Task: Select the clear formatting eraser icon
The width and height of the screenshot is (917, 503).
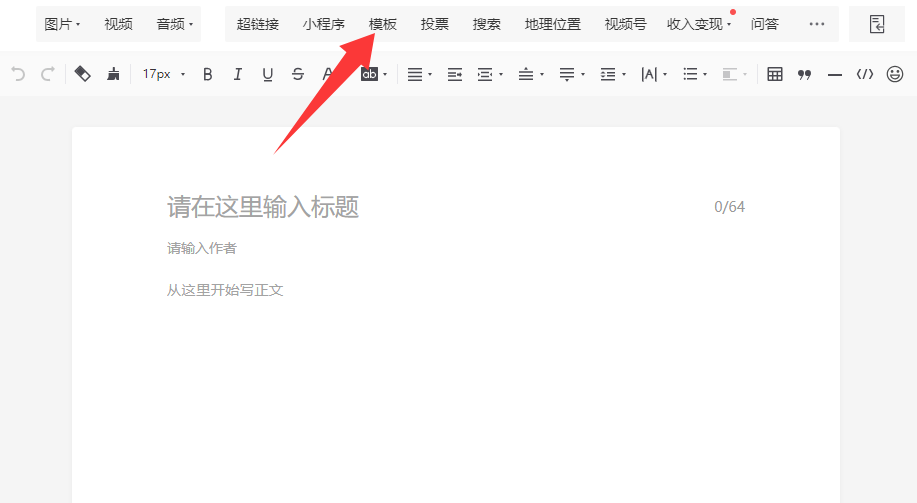Action: (82, 74)
